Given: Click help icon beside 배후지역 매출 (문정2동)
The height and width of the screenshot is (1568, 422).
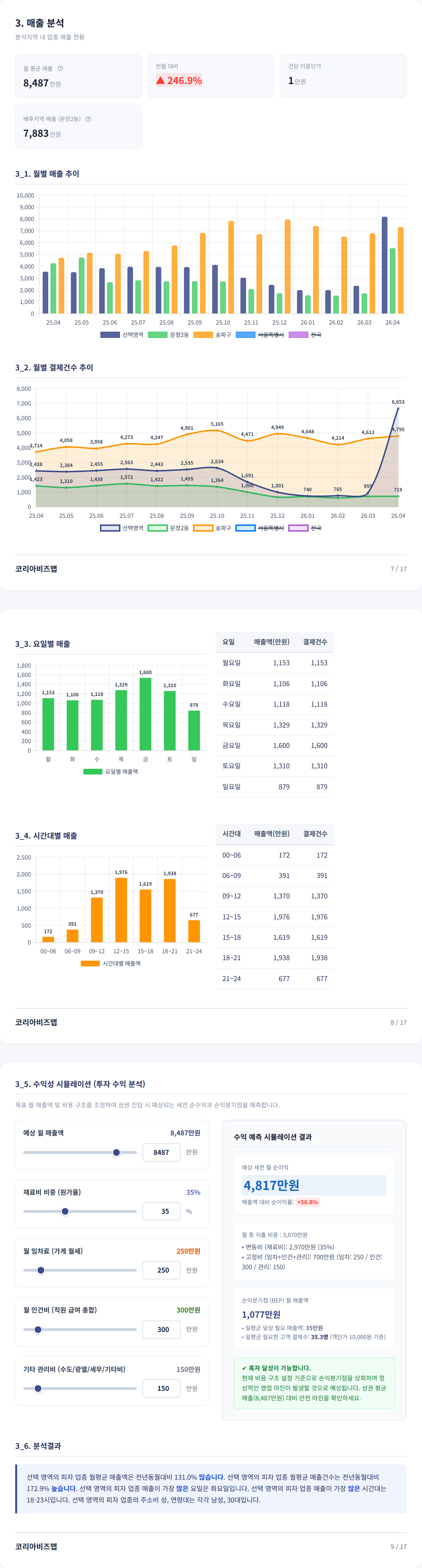Looking at the screenshot, I should pyautogui.click(x=88, y=119).
